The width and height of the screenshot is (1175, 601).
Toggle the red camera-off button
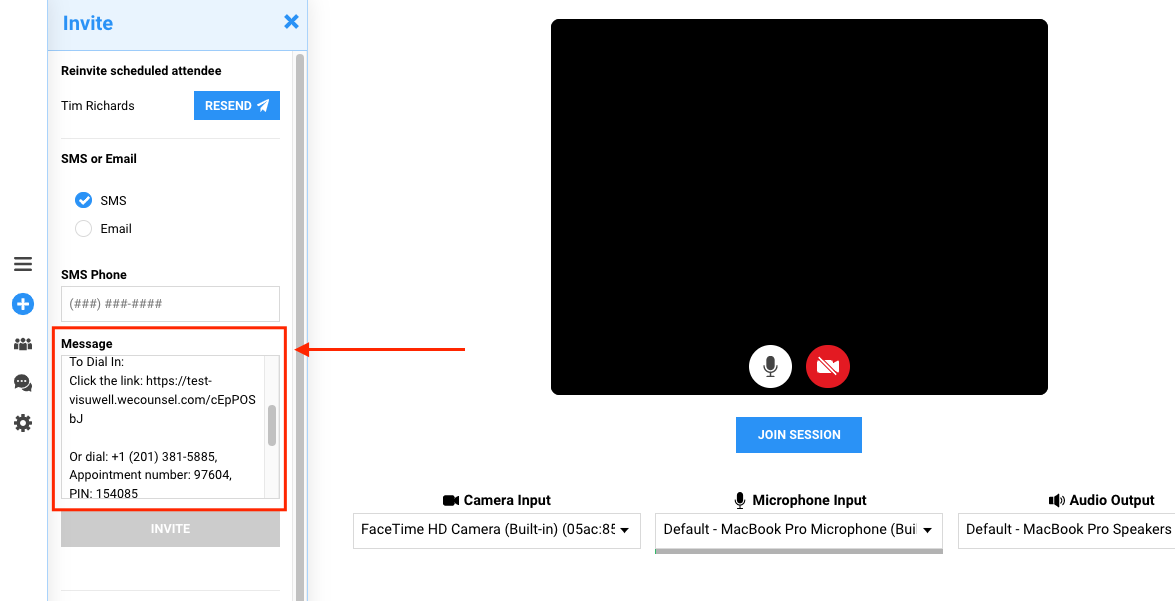point(827,366)
